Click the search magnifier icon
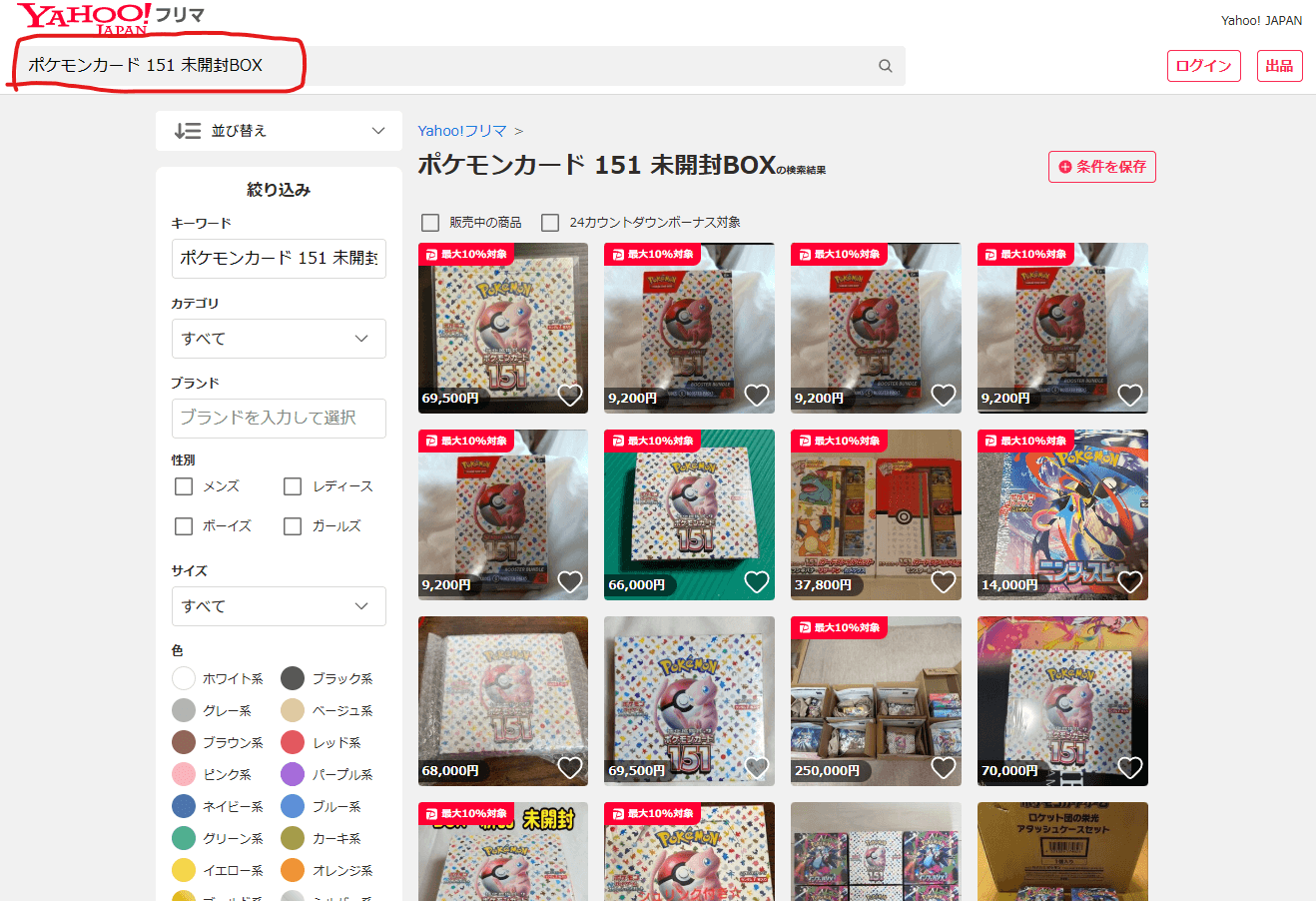1316x901 pixels. pyautogui.click(x=885, y=66)
